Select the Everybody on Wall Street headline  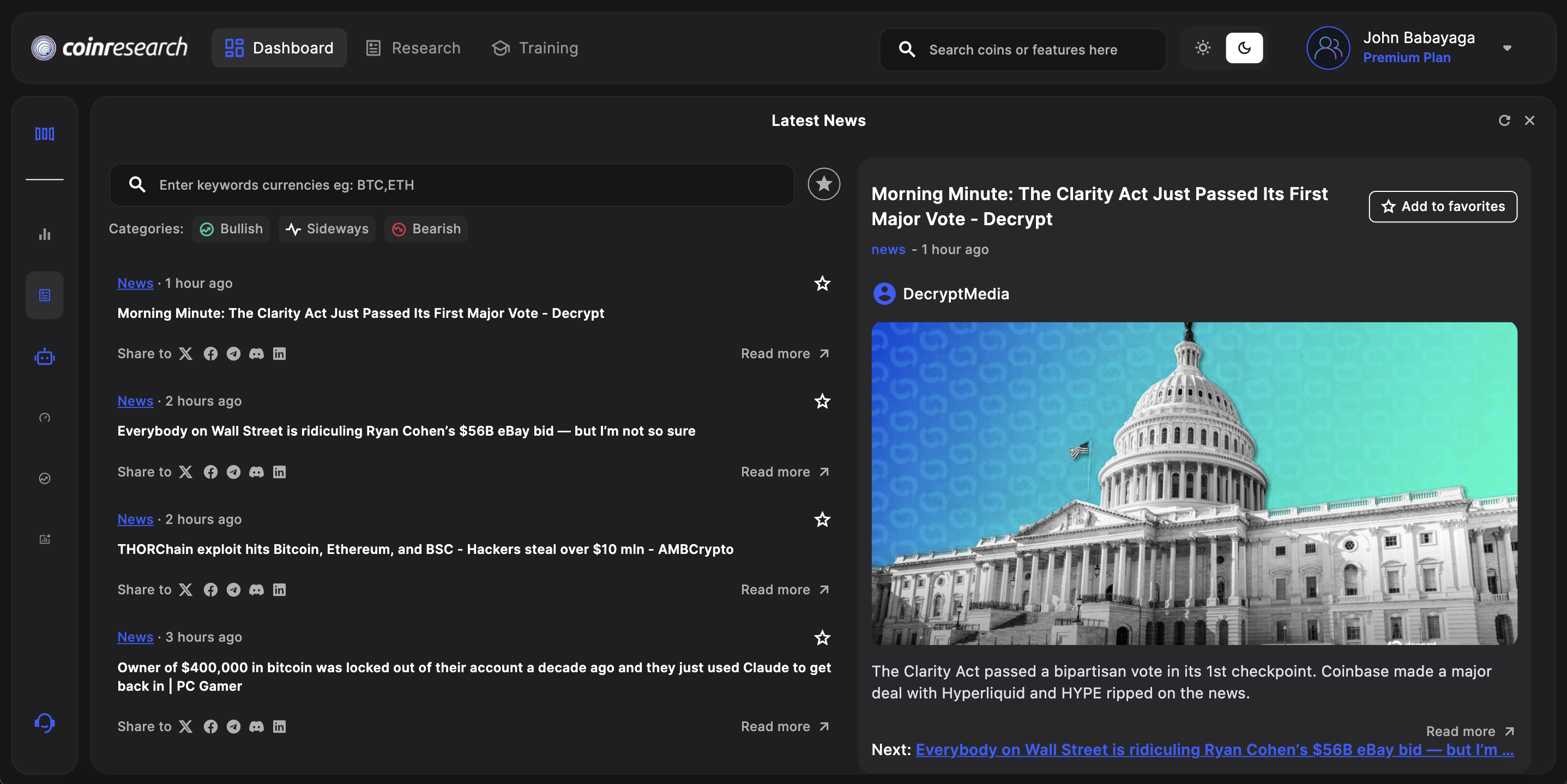[406, 431]
